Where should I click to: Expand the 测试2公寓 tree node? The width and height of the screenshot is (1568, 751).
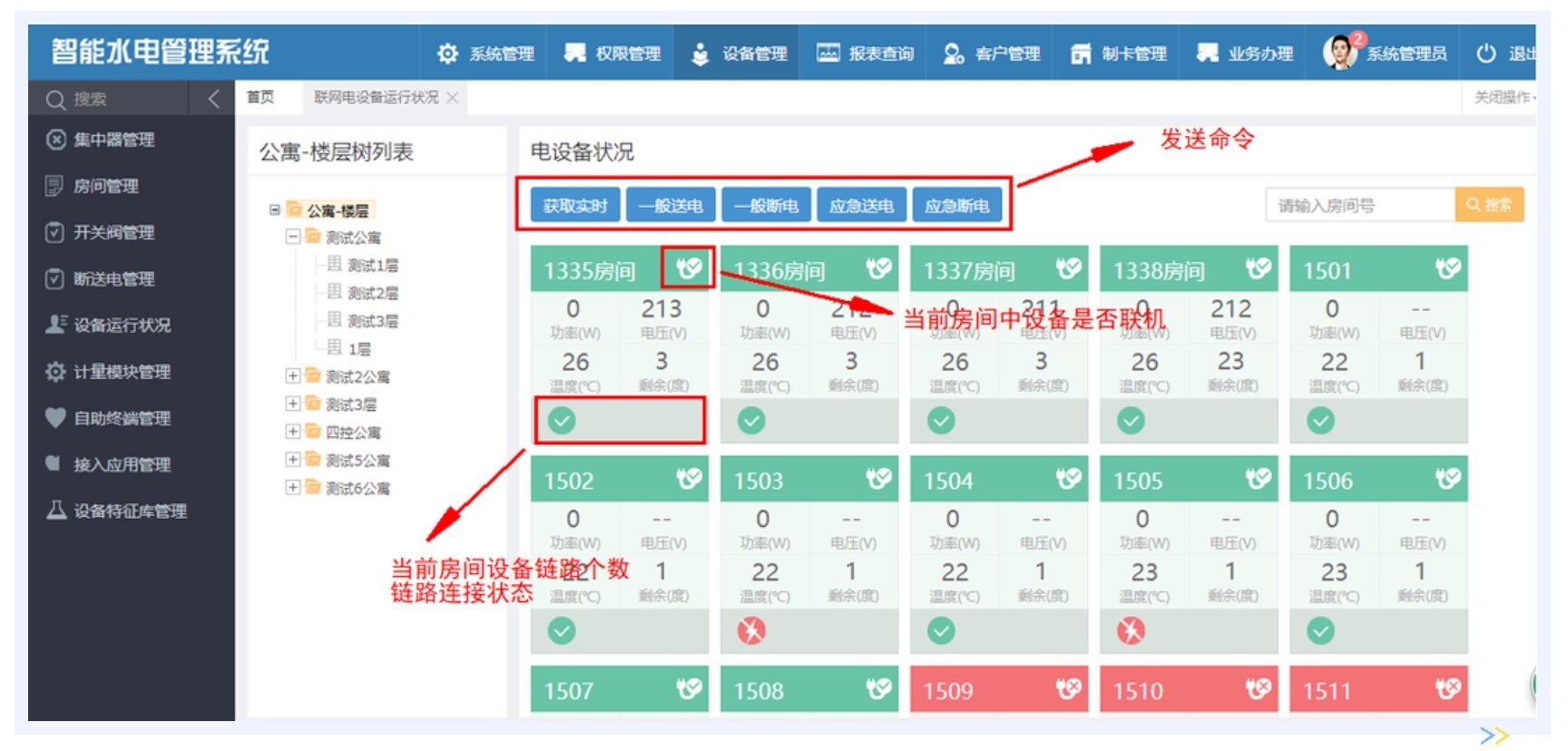click(x=293, y=375)
